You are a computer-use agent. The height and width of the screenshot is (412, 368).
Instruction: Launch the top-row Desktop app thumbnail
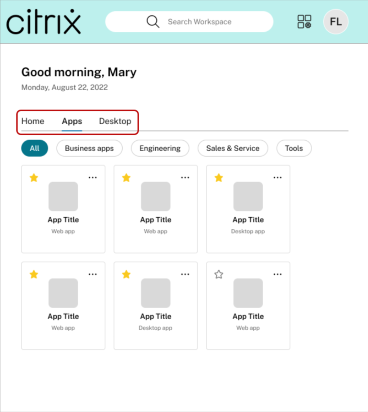coord(248,196)
